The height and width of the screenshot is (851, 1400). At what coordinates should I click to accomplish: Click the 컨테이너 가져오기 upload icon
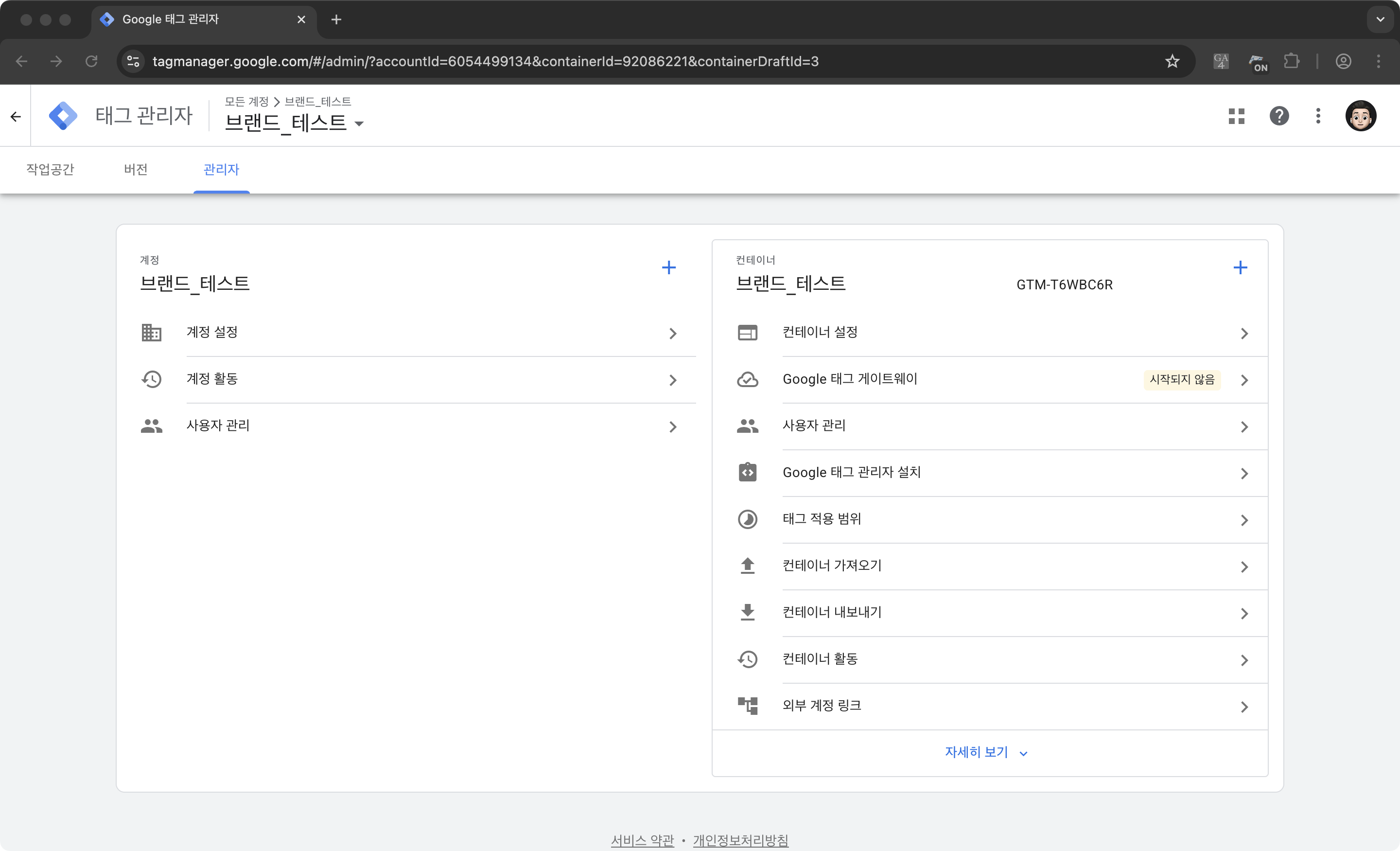click(747, 566)
